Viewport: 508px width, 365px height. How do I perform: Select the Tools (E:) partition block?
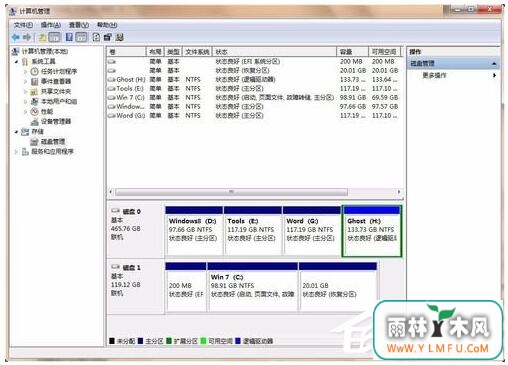(253, 232)
